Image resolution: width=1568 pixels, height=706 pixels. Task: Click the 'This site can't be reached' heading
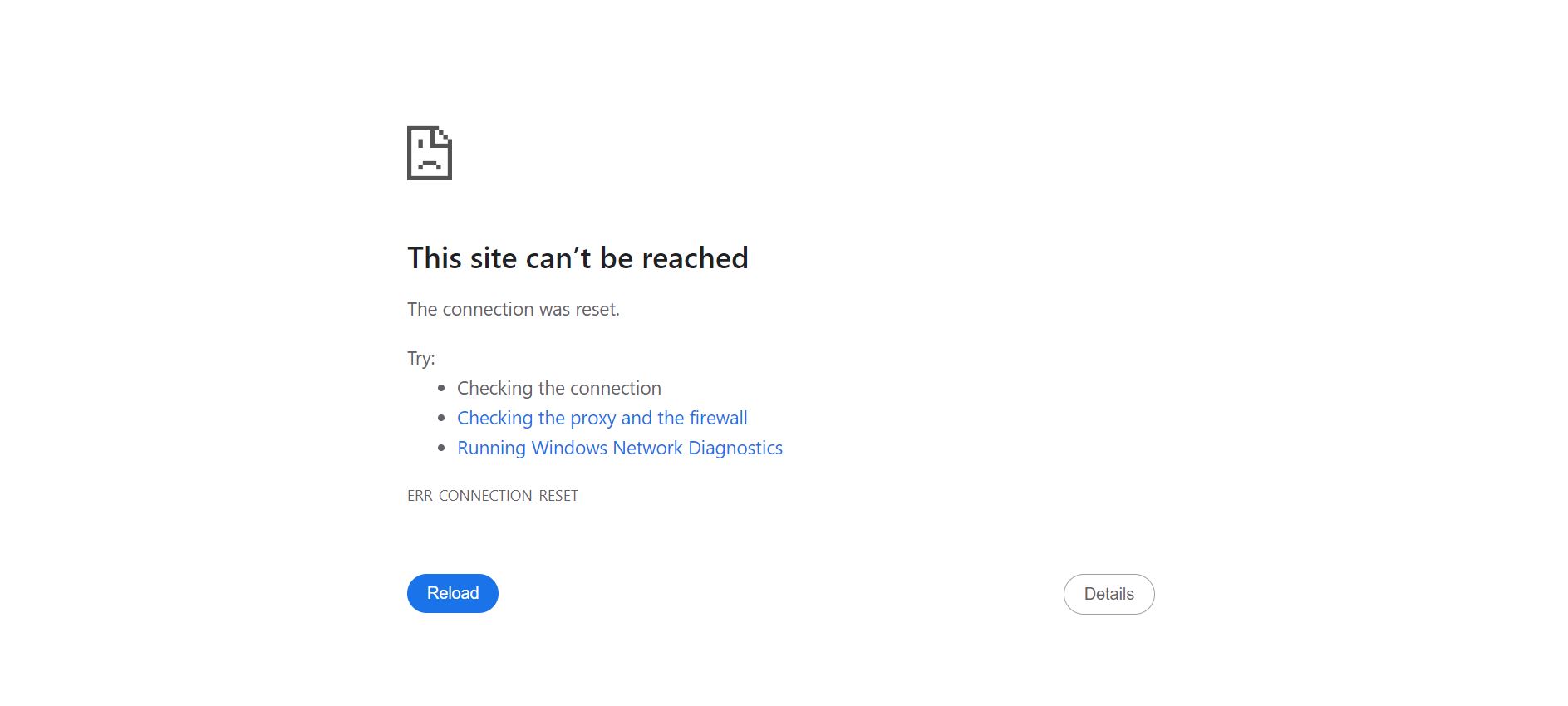coord(578,258)
